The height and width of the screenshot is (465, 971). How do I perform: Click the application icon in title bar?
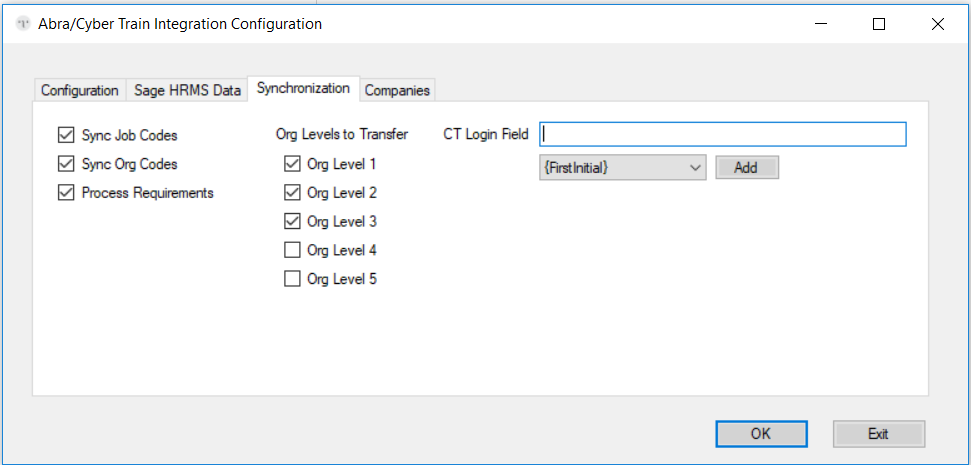pyautogui.click(x=23, y=24)
